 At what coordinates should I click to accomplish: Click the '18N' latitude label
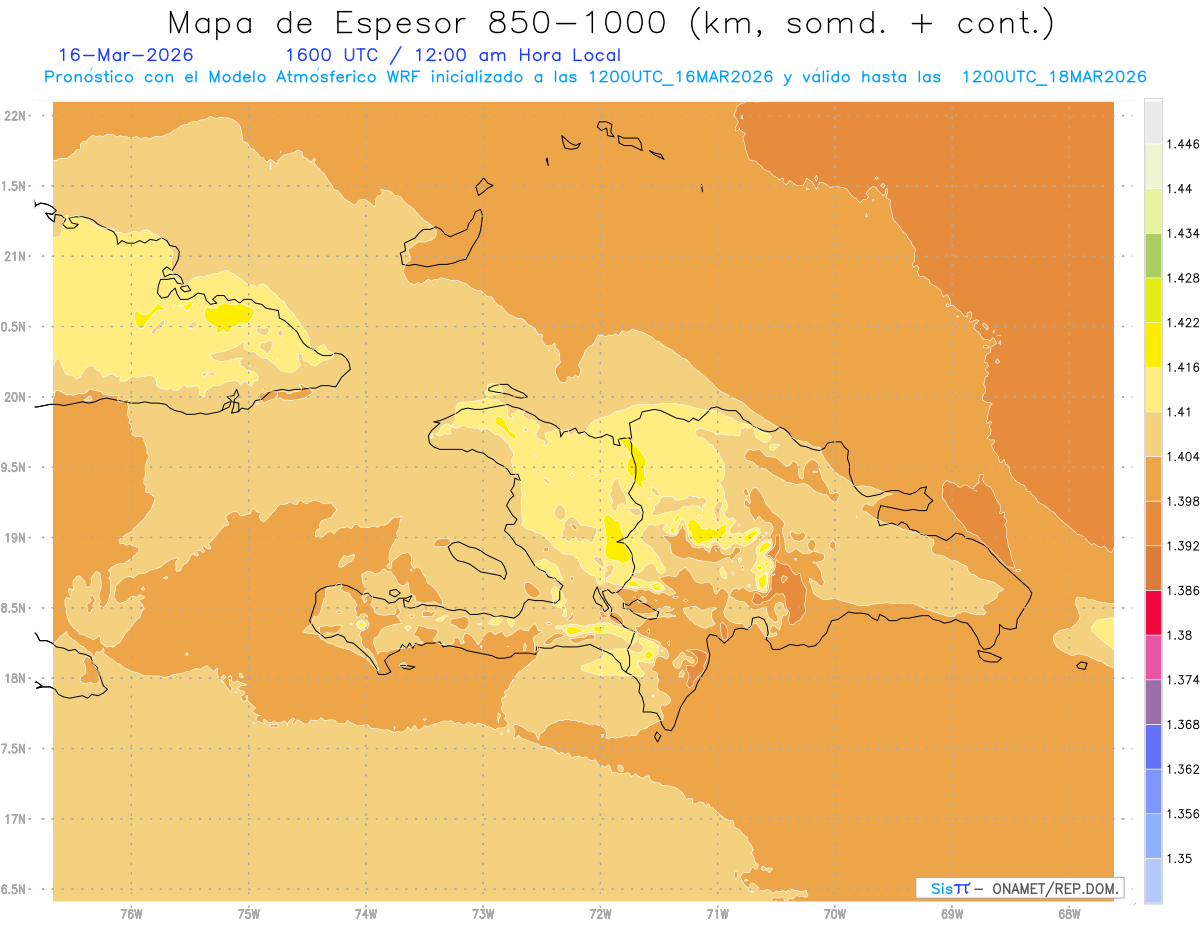16,679
